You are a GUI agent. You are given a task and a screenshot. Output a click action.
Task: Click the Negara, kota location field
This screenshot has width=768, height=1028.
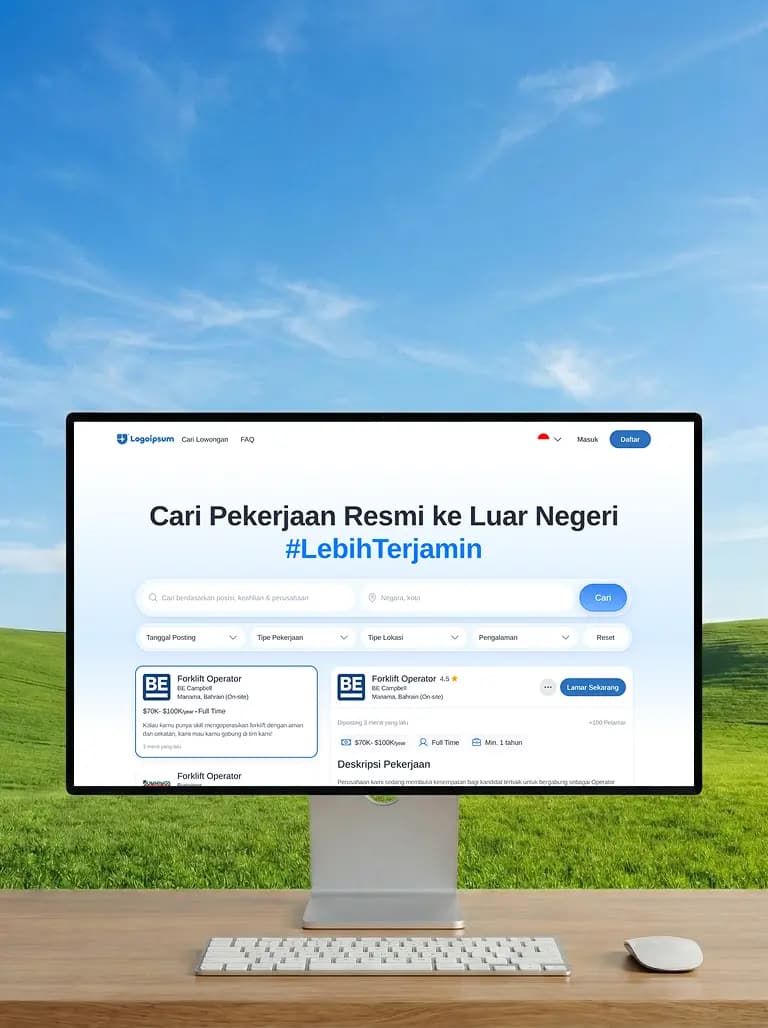pos(467,598)
